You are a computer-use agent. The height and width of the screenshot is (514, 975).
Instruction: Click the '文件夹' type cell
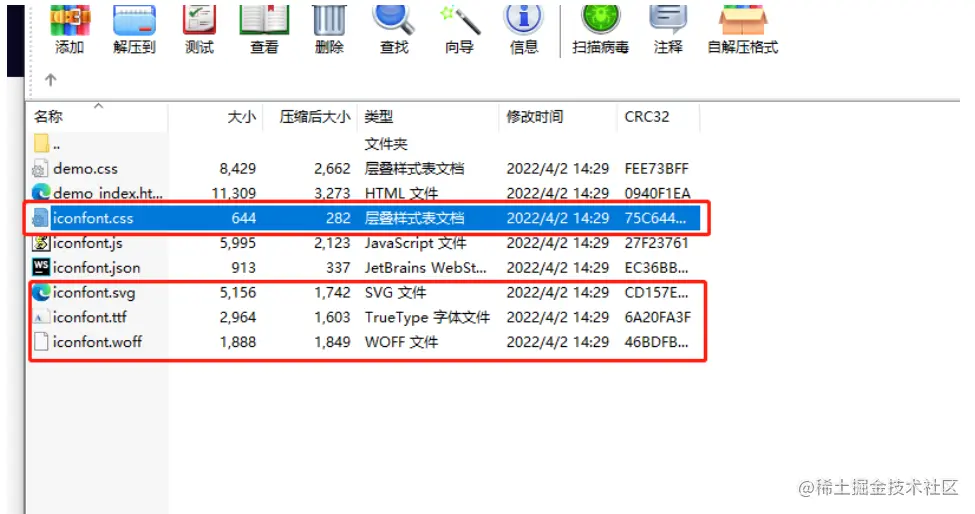click(386, 144)
